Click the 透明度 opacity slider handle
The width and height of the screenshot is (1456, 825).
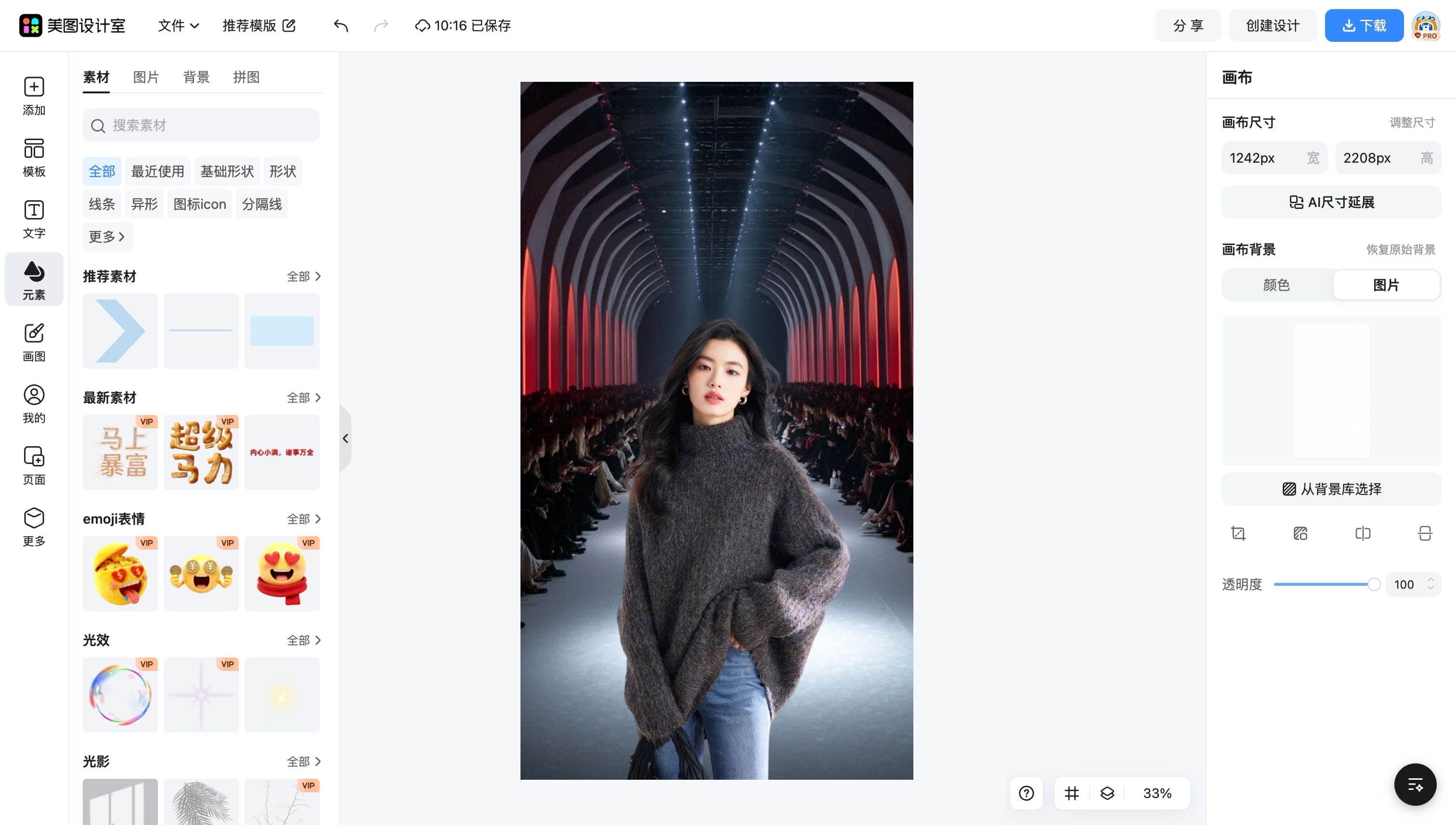pyautogui.click(x=1374, y=584)
